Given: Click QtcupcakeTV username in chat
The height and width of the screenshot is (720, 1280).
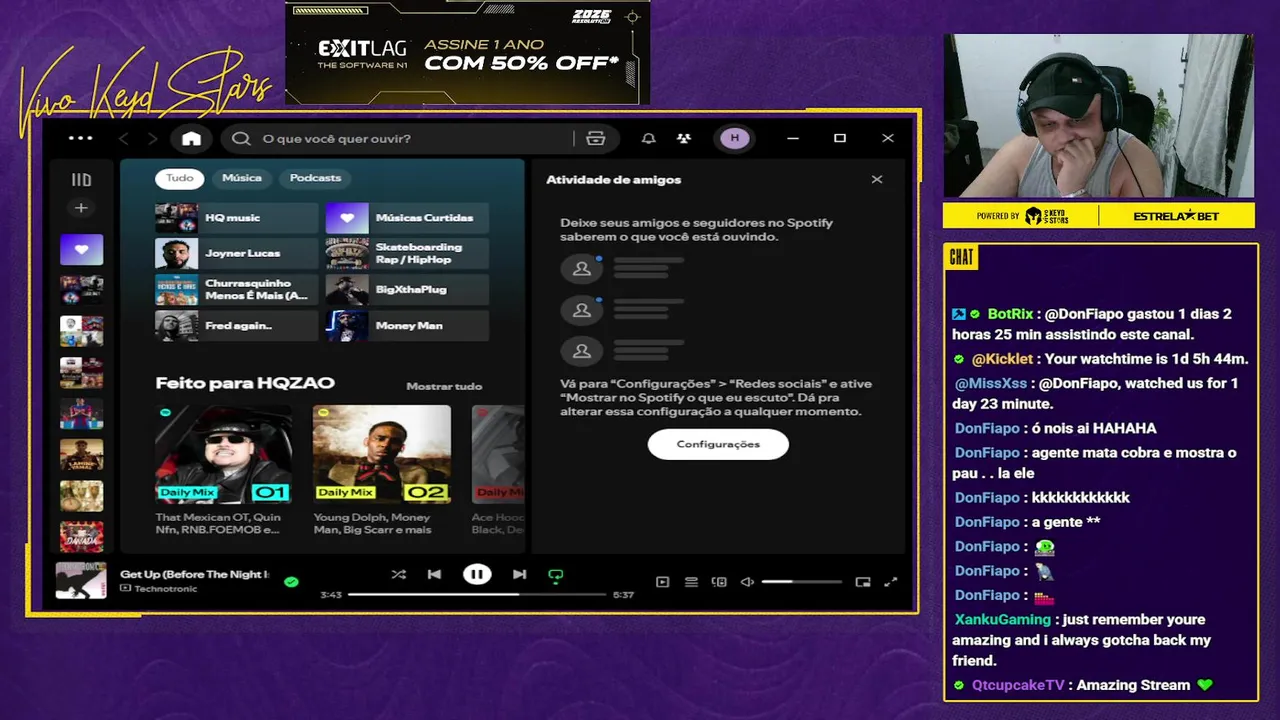Looking at the screenshot, I should (1018, 685).
